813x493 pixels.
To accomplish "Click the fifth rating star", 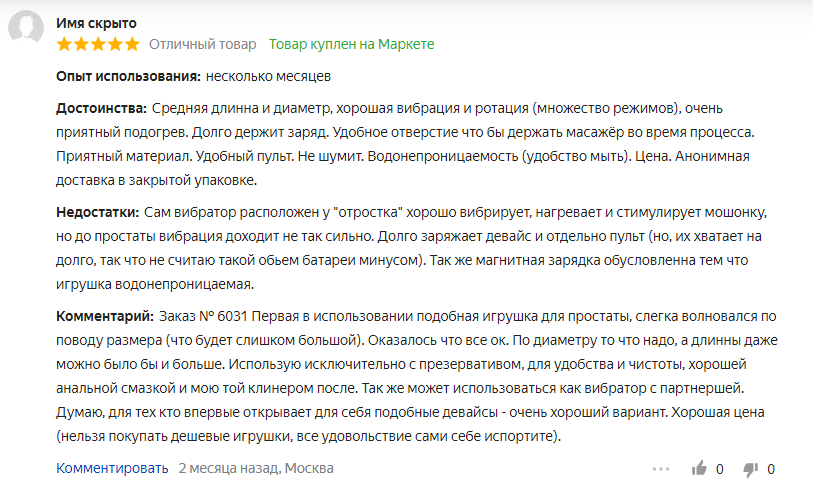I will click(132, 45).
